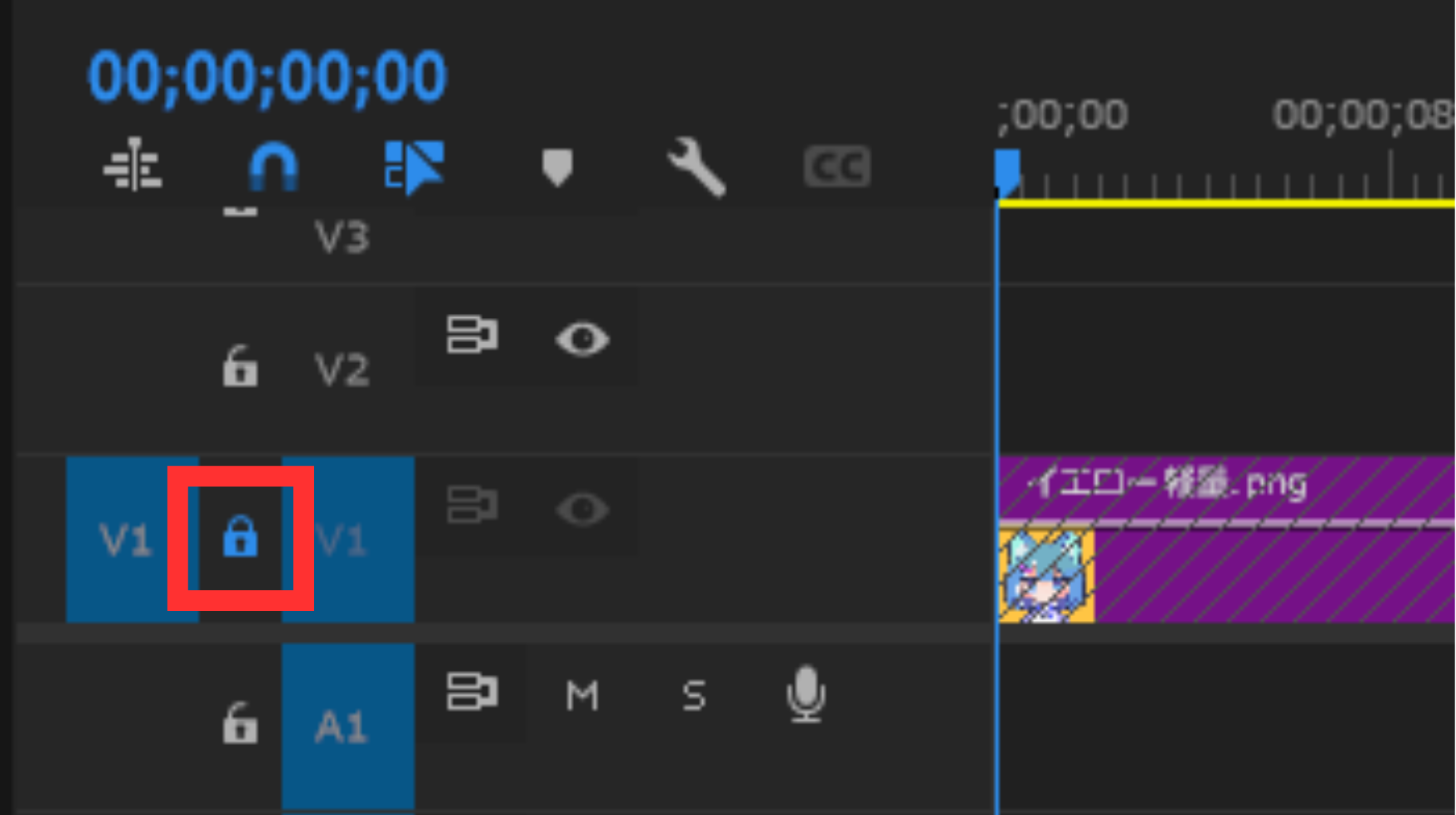Toggle sync lock on track V1
Image resolution: width=1456 pixels, height=815 pixels.
click(x=472, y=505)
